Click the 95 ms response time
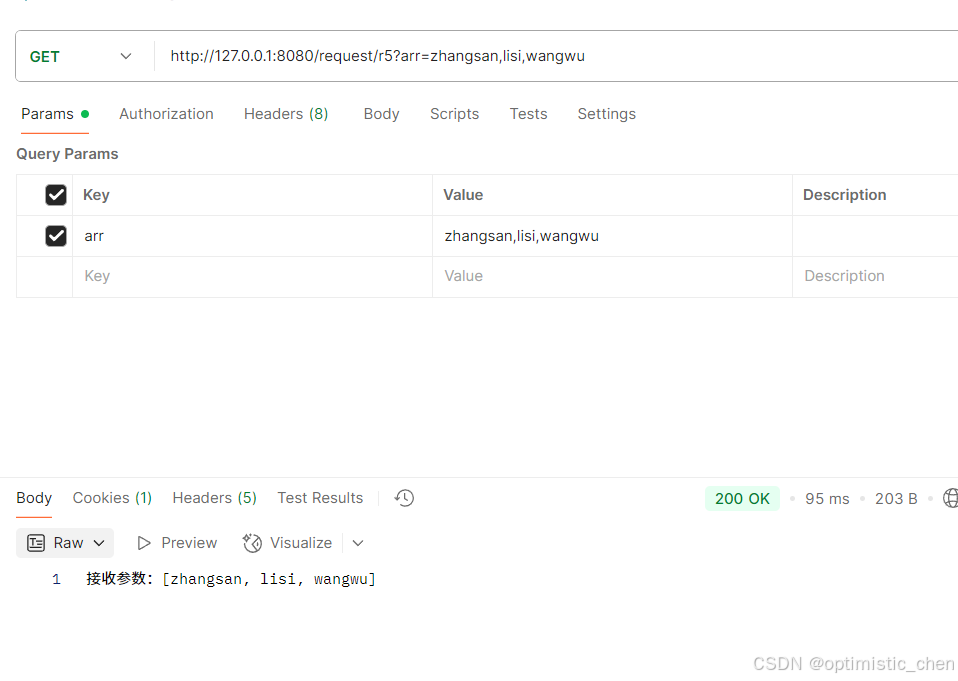958x681 pixels. [x=827, y=499]
